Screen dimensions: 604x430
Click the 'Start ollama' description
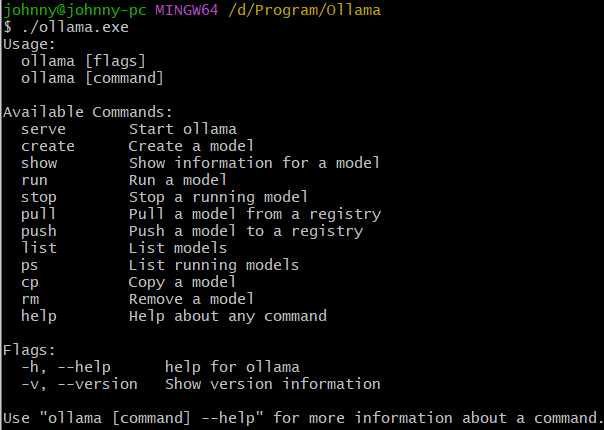[183, 129]
